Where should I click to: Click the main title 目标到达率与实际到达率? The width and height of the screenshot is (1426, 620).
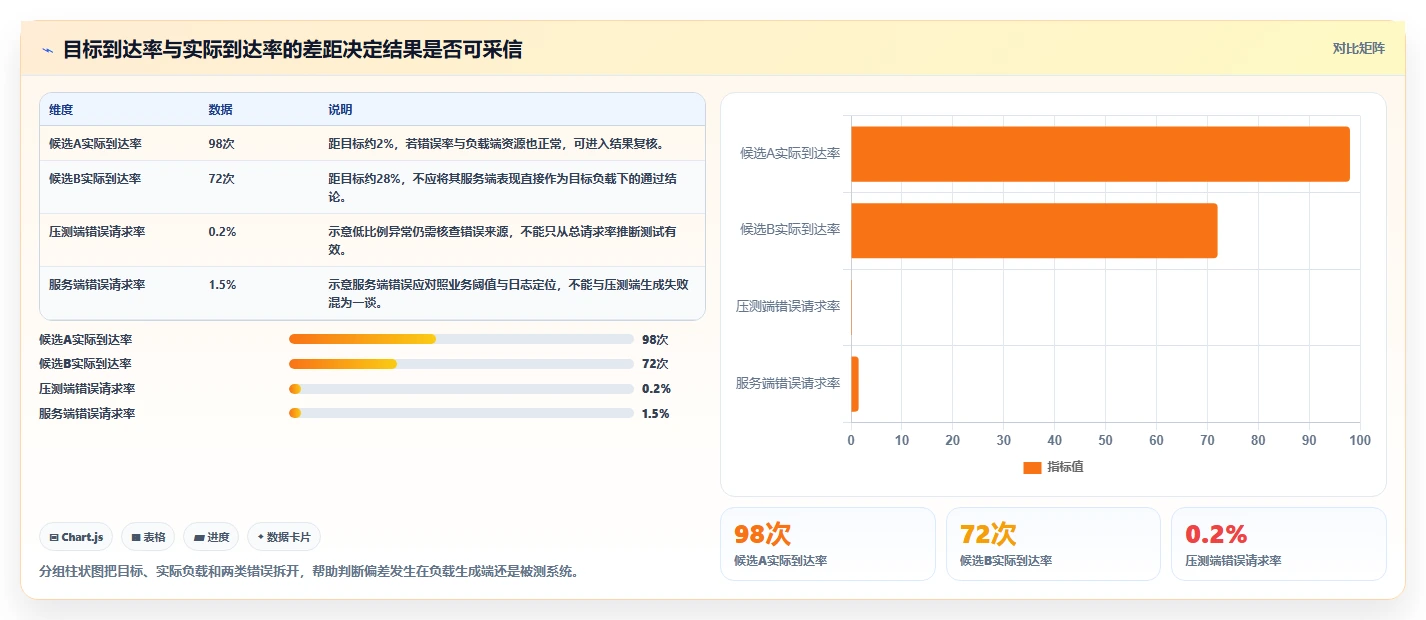point(292,50)
